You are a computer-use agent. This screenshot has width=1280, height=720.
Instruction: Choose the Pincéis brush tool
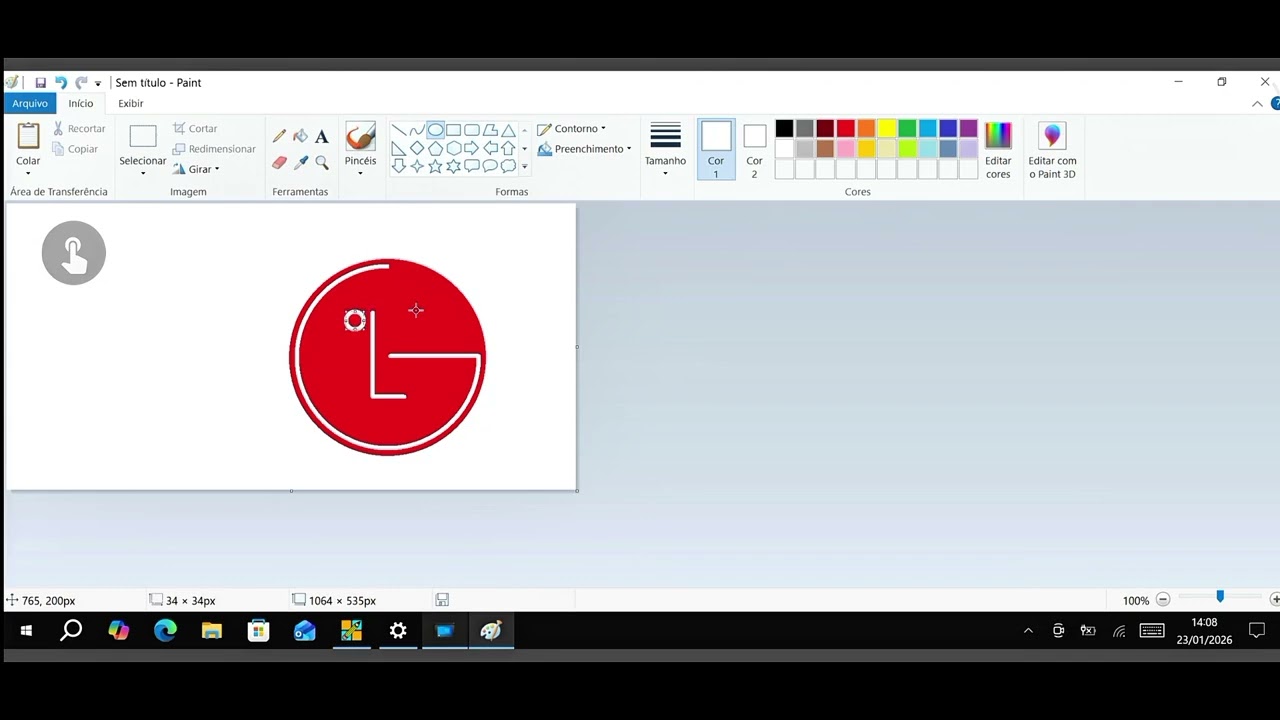pyautogui.click(x=360, y=138)
